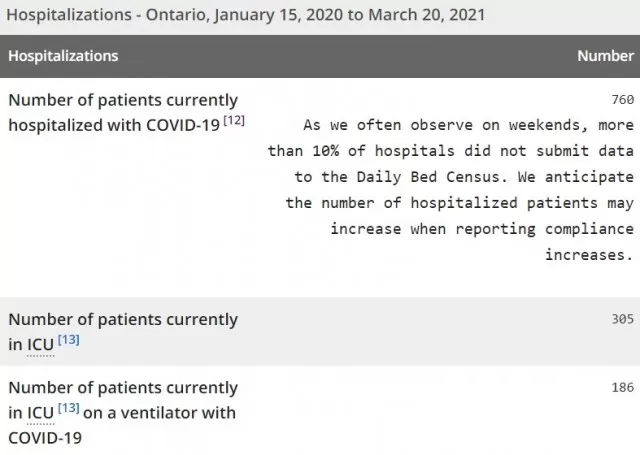The width and height of the screenshot is (640, 455).
Task: Click the note line 'As we often observe on weekends'
Action: pyautogui.click(x=469, y=125)
